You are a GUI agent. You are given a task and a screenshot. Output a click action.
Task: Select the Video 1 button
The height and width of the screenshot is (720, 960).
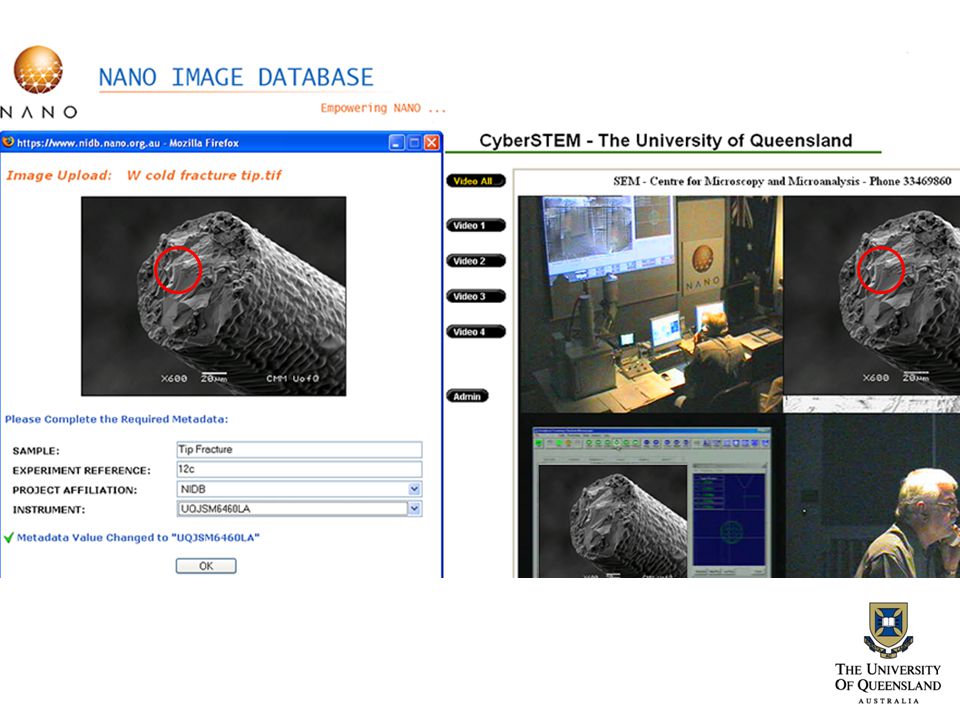tap(476, 225)
